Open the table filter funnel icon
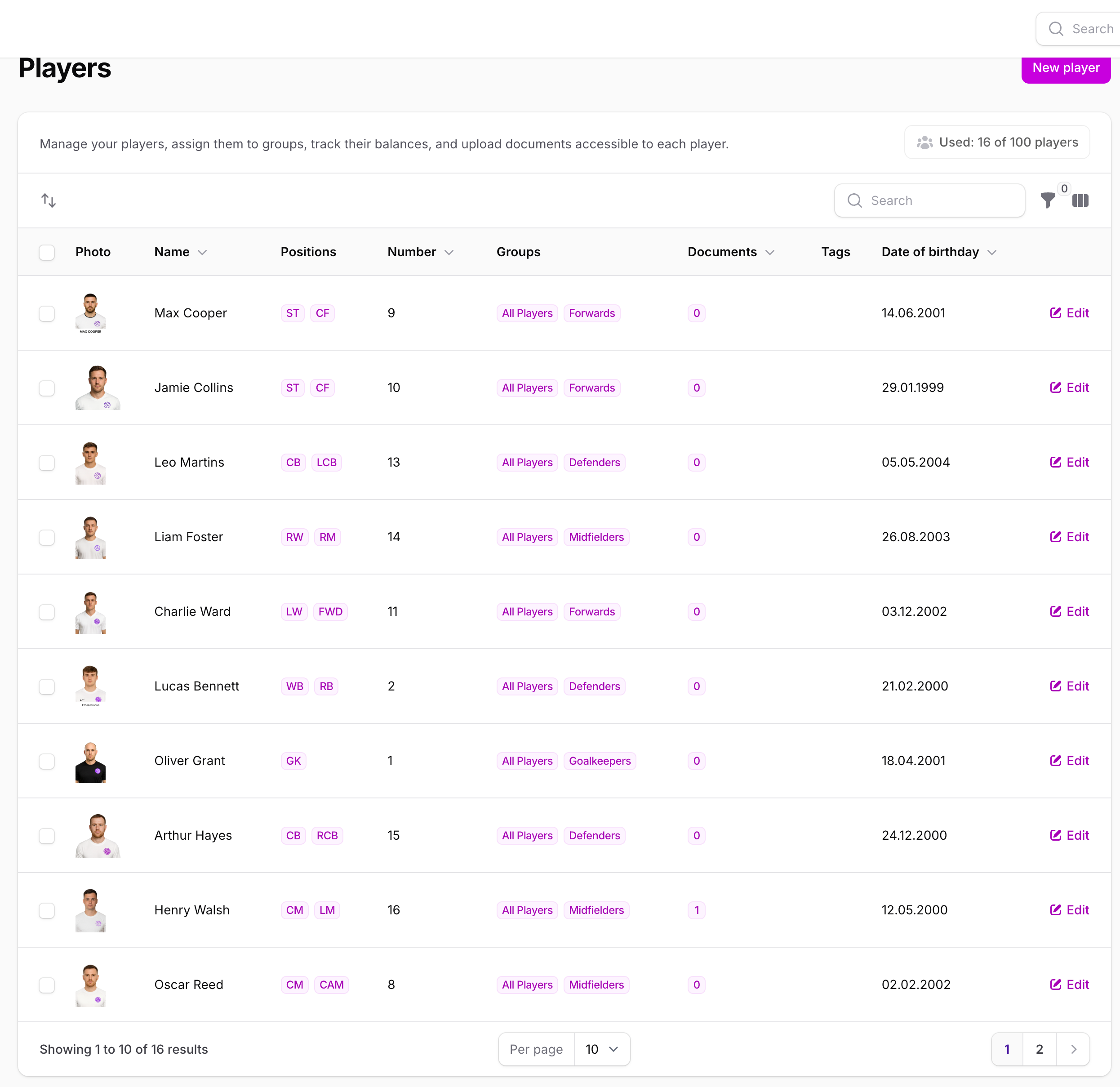 click(1048, 200)
